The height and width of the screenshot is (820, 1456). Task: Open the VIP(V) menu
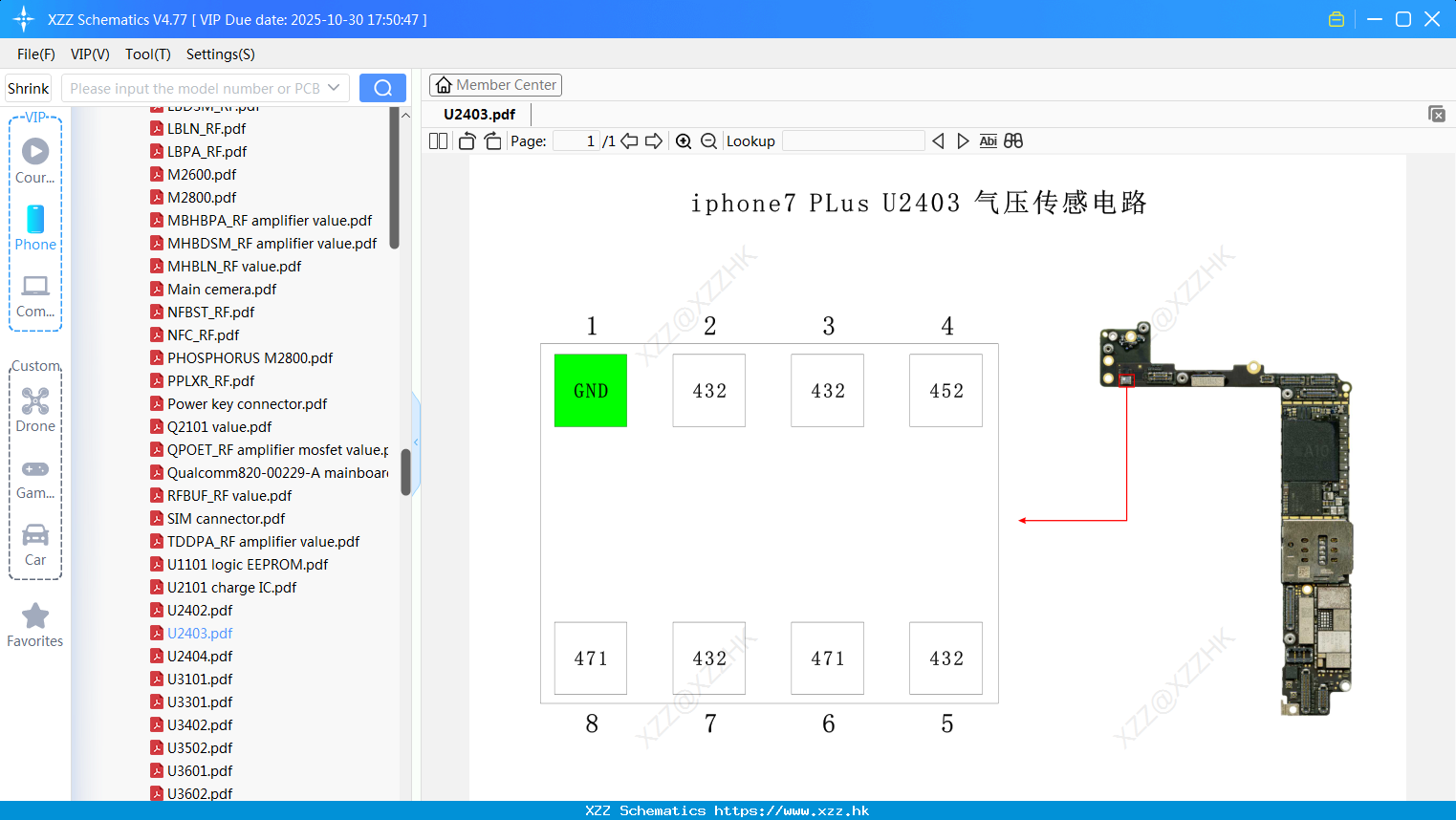[90, 54]
